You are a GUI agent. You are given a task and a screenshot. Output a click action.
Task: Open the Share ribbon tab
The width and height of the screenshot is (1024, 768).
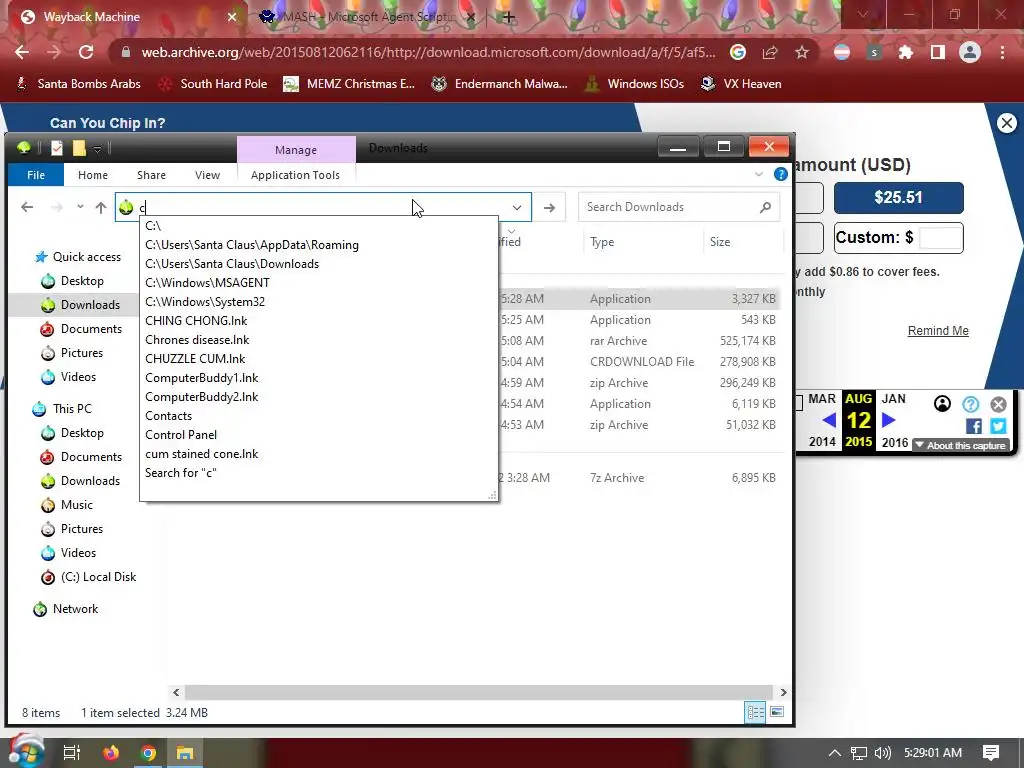[x=152, y=175]
